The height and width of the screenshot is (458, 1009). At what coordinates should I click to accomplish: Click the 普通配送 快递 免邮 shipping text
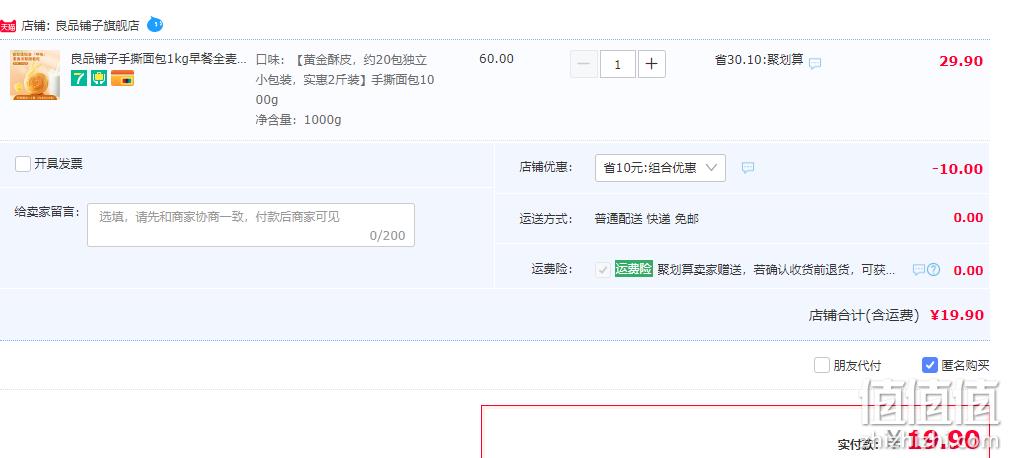[647, 219]
